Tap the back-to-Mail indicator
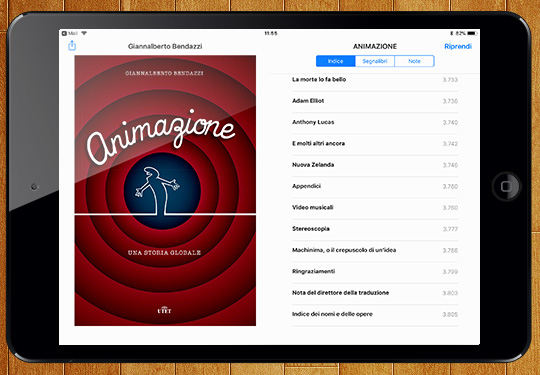Viewport: 540px width, 375px height. click(70, 33)
